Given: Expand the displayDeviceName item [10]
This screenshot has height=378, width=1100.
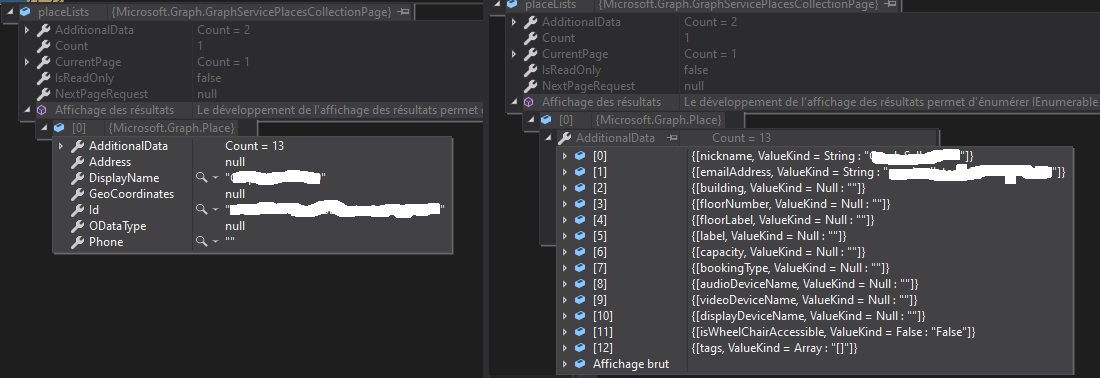Looking at the screenshot, I should click(x=565, y=316).
